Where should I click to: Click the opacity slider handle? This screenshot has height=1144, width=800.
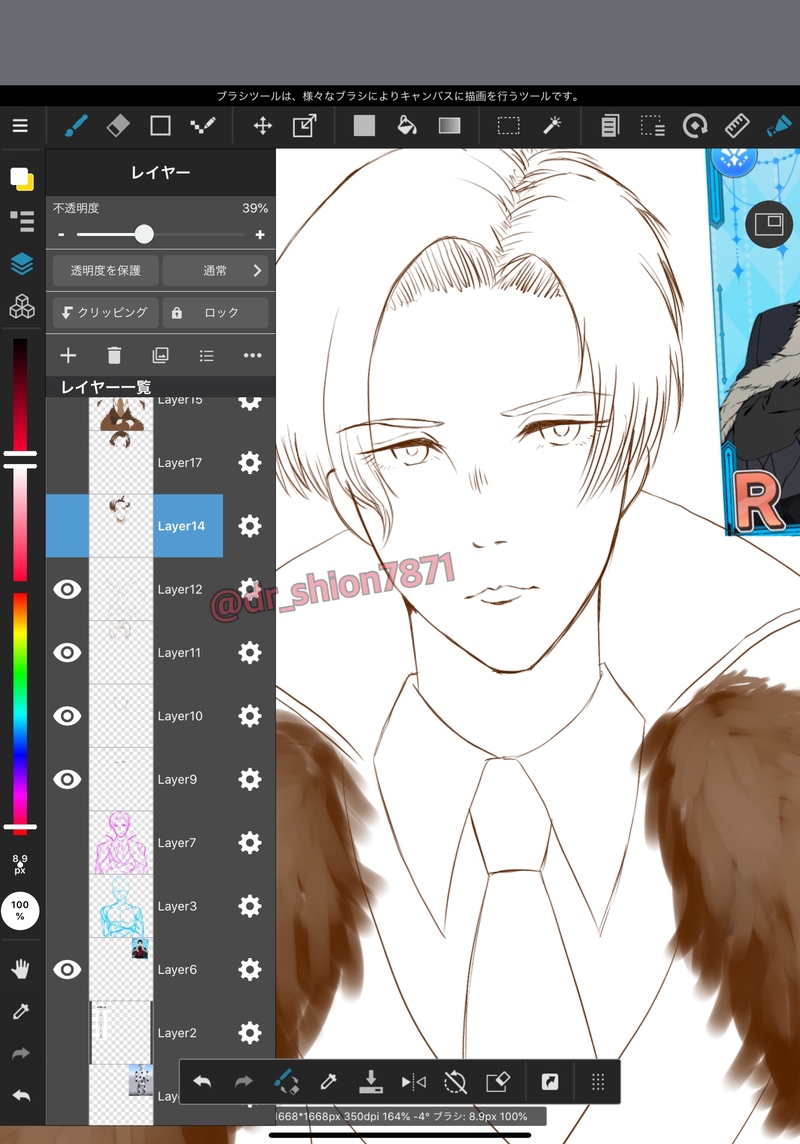pos(144,234)
